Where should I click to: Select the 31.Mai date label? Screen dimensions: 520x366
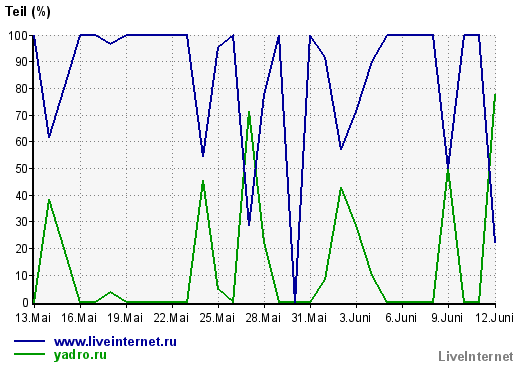point(309,318)
